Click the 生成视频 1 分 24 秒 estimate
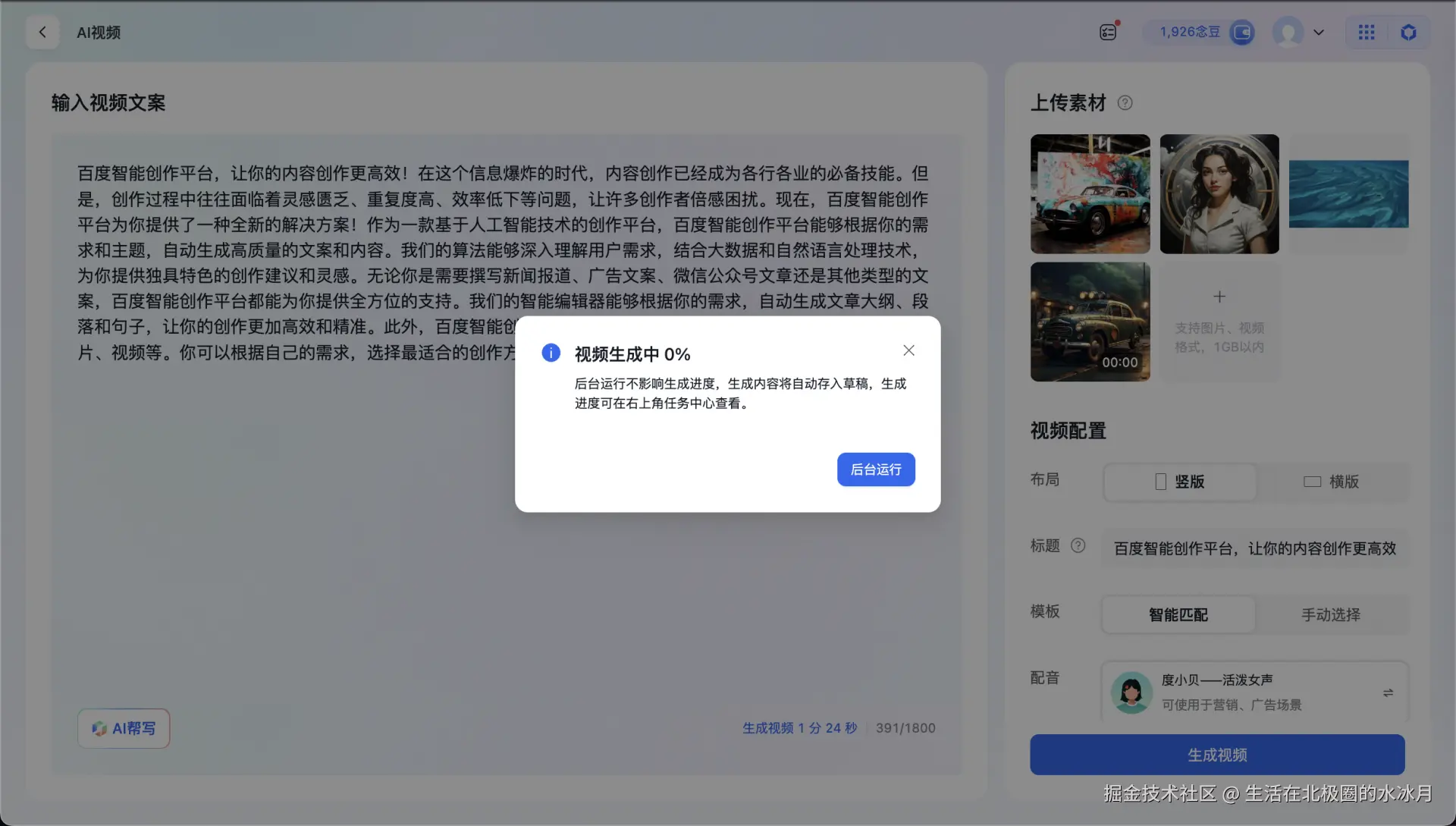The width and height of the screenshot is (1456, 826). click(x=799, y=728)
